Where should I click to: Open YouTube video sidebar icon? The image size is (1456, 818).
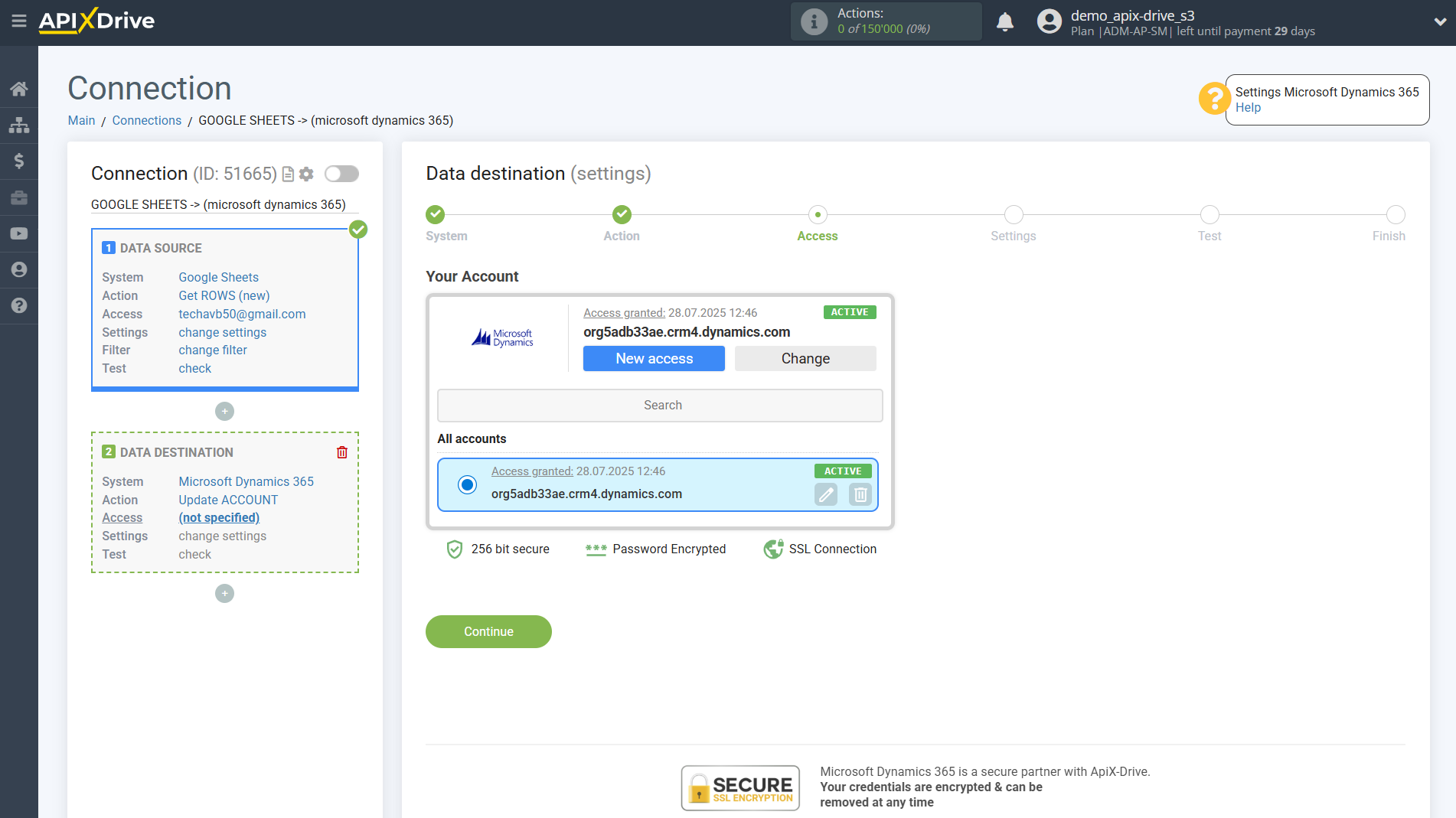click(x=19, y=233)
